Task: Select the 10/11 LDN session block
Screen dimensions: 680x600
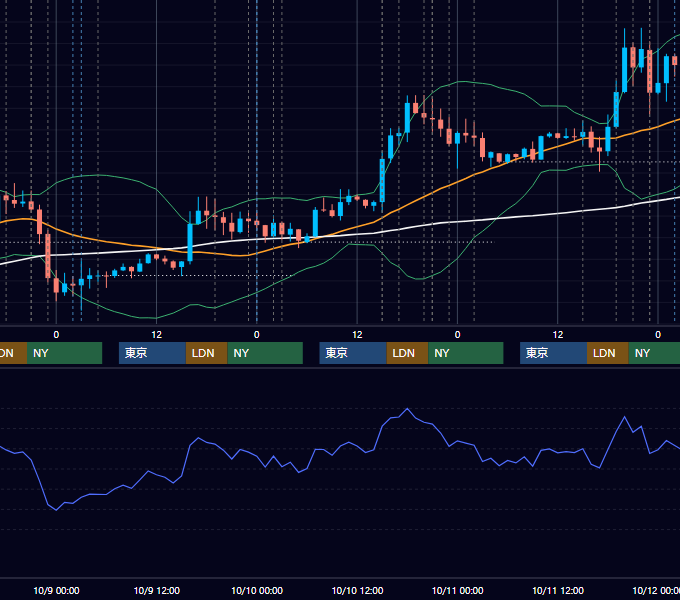Action: click(x=608, y=353)
